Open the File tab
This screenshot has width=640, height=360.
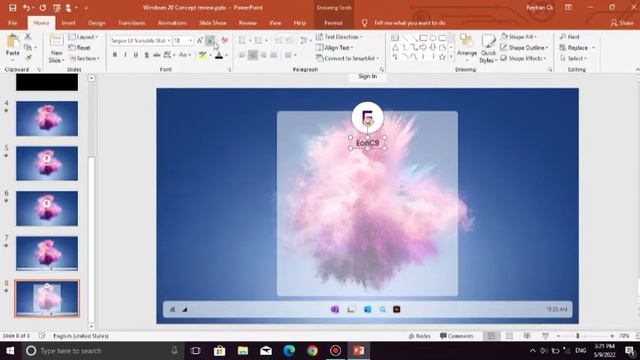(x=13, y=23)
